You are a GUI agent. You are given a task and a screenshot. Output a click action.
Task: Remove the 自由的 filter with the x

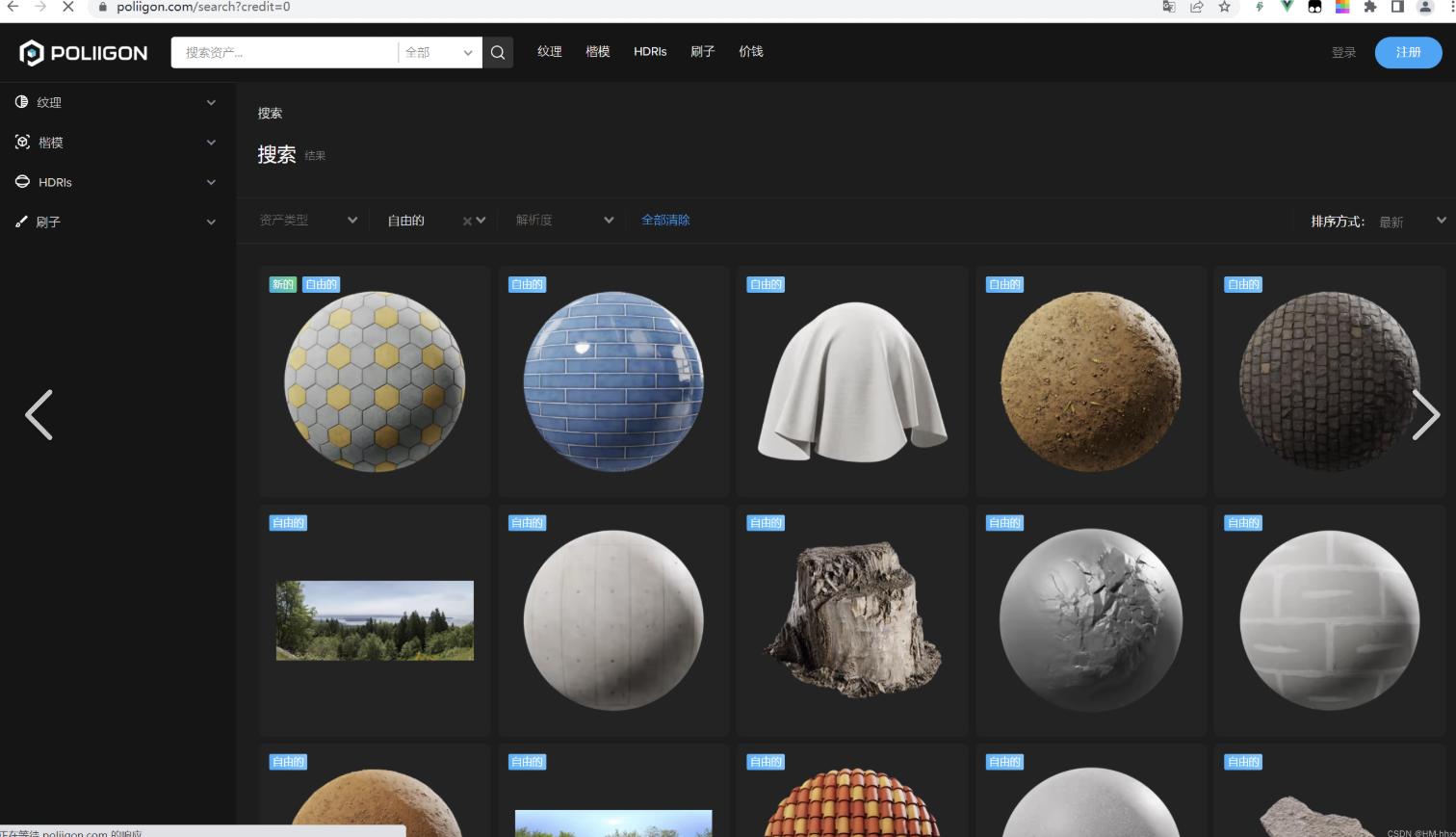[467, 221]
